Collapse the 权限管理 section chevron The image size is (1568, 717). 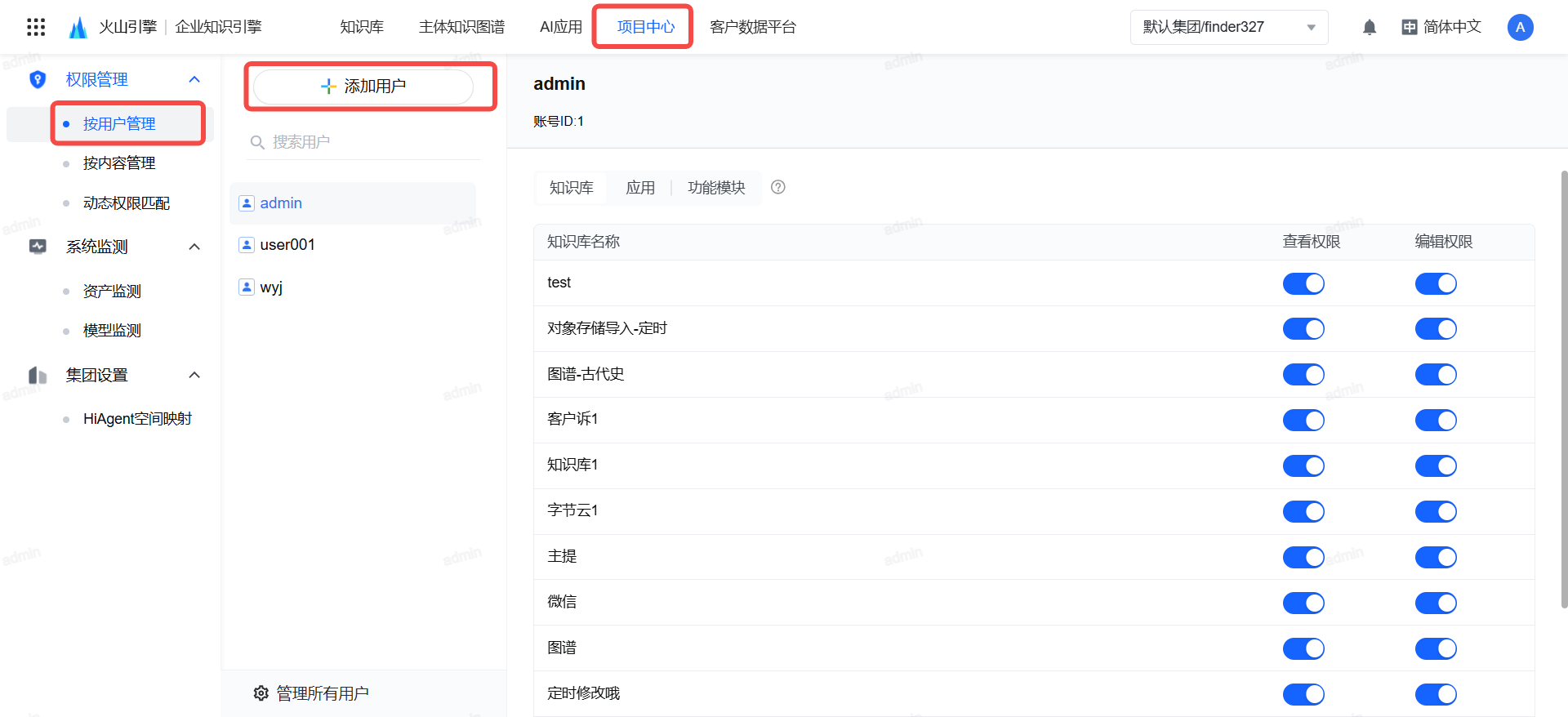click(194, 79)
